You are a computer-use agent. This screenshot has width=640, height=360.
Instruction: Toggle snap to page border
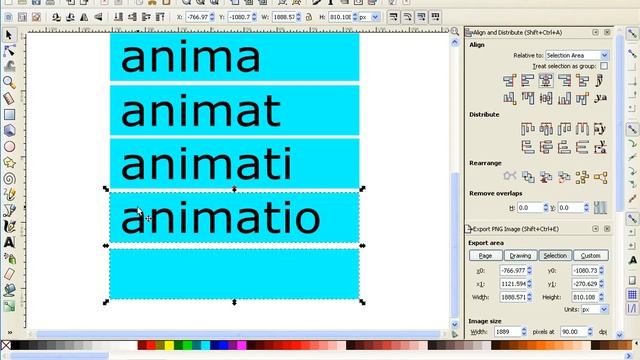coord(632,280)
